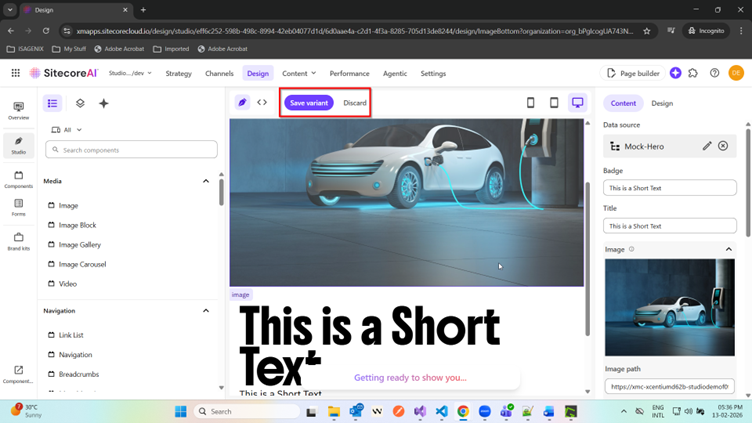Click the Search components field
Viewport: 752px width, 423px height.
tap(131, 150)
